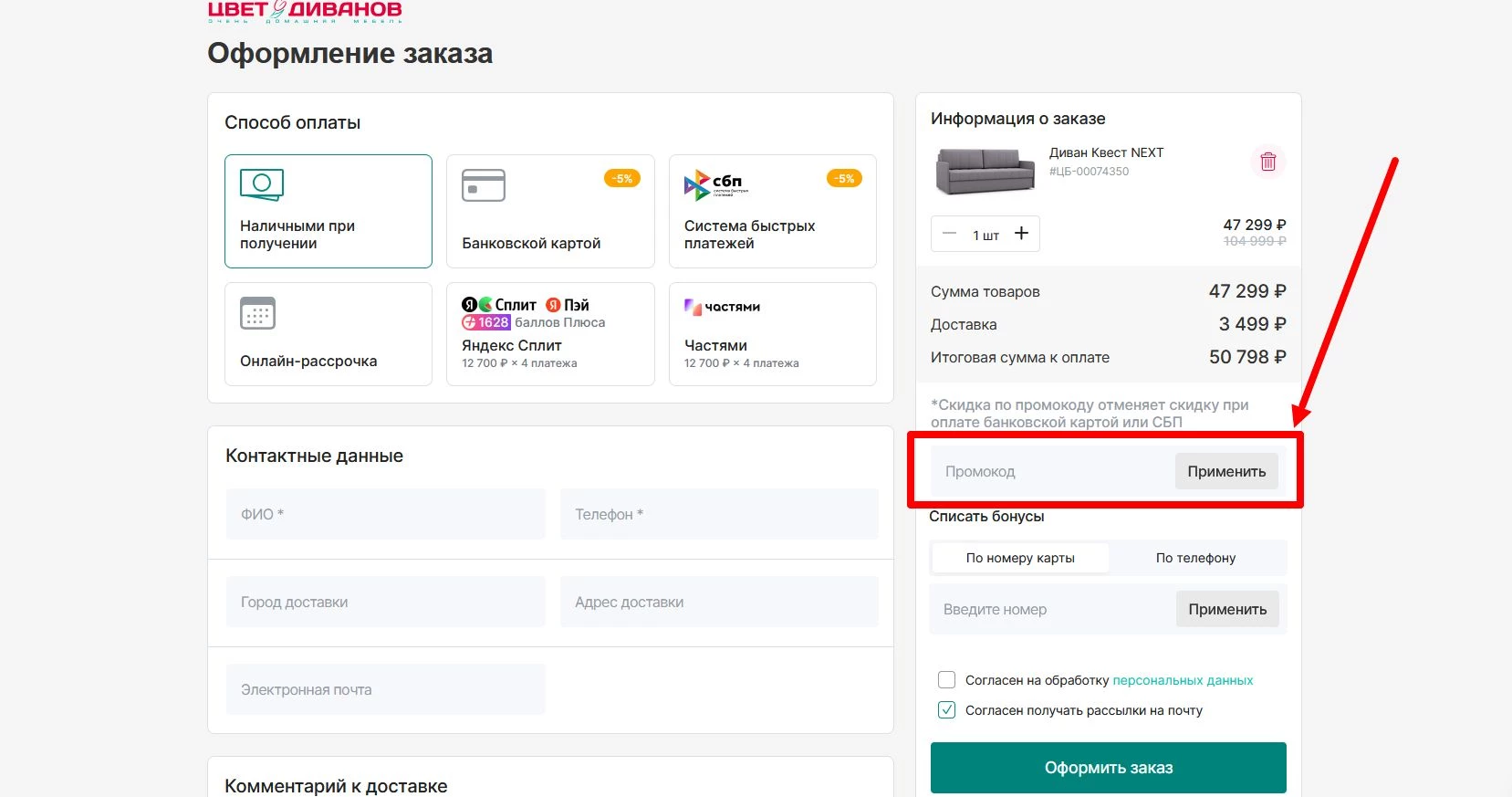
Task: Focus the Введите номер bonus field
Action: pos(1052,609)
